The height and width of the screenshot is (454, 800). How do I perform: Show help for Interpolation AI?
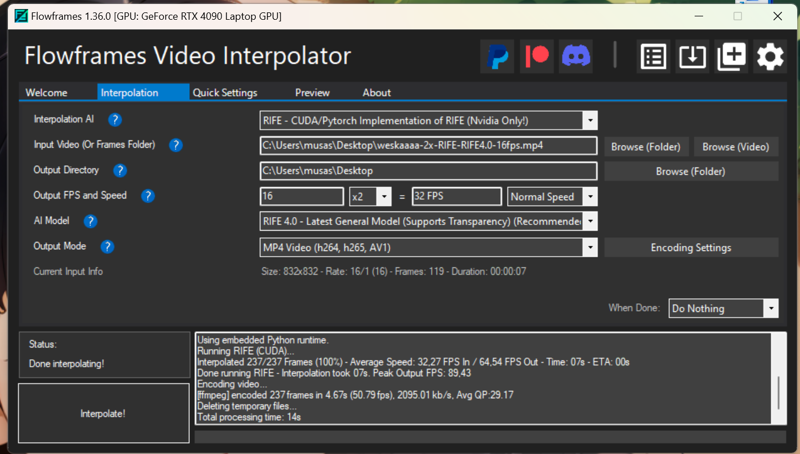[115, 119]
